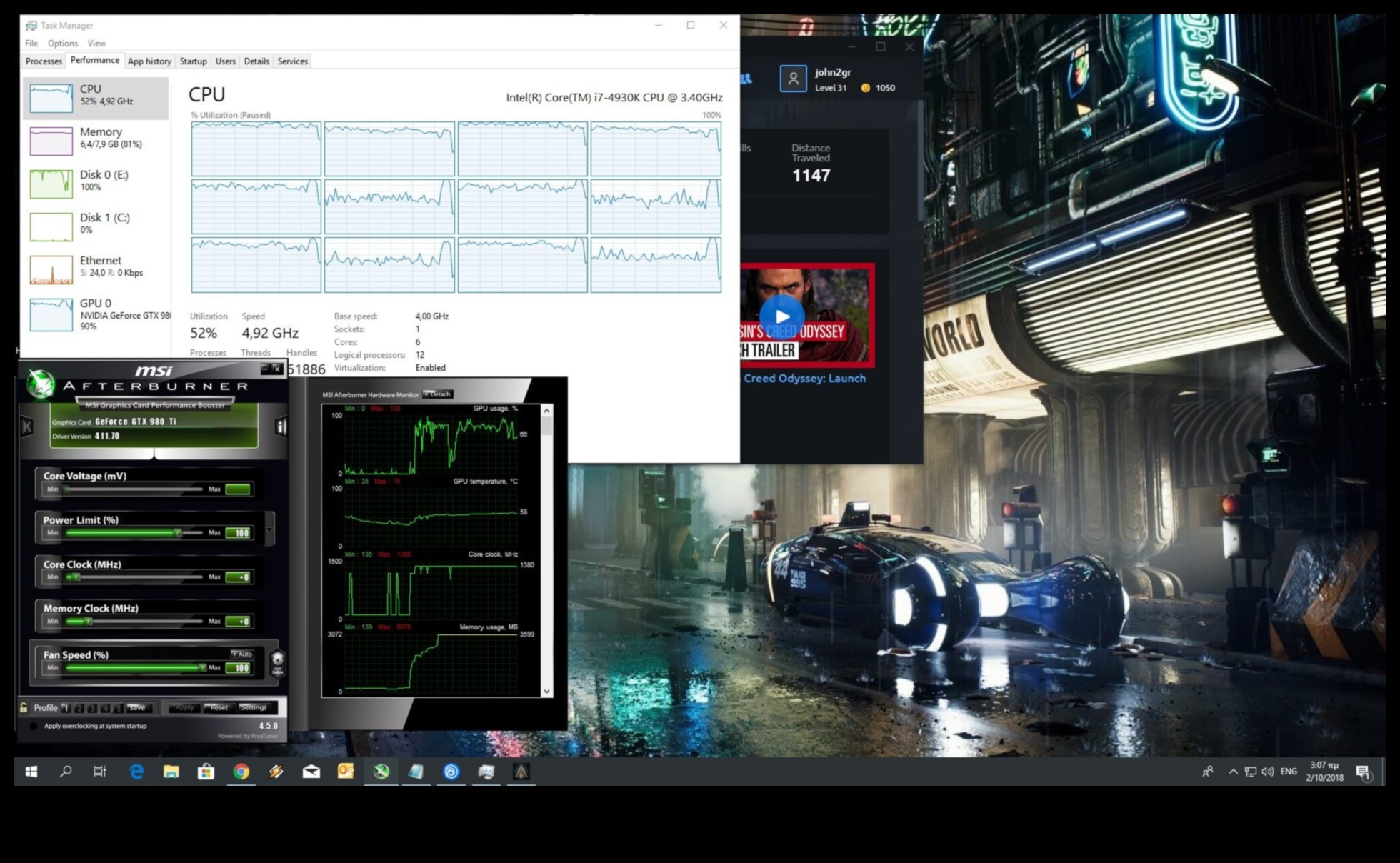
Task: Toggle Auto mode for Fan Speed
Action: (x=241, y=654)
